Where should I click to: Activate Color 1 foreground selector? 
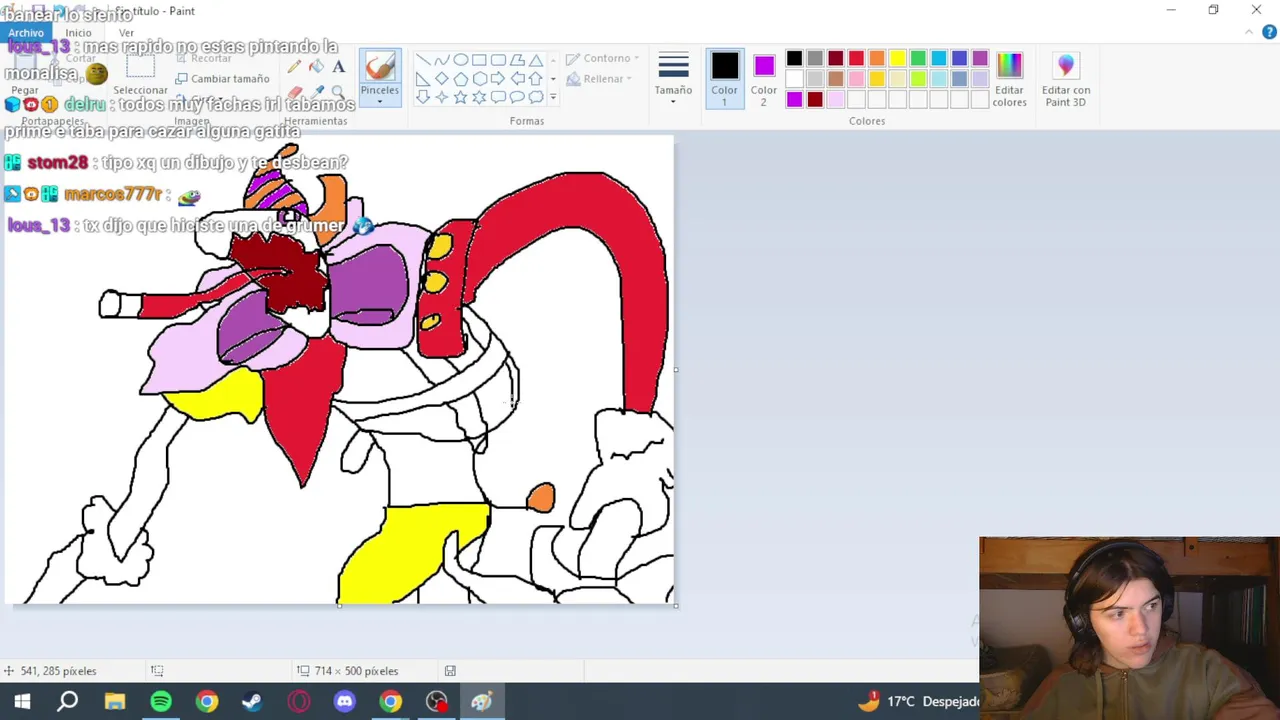point(724,78)
